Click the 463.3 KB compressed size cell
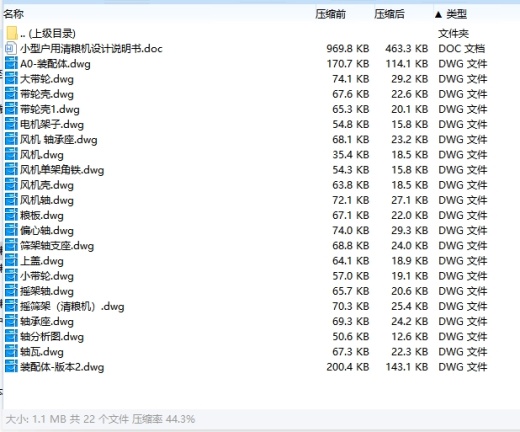This screenshot has width=520, height=432. [x=406, y=49]
